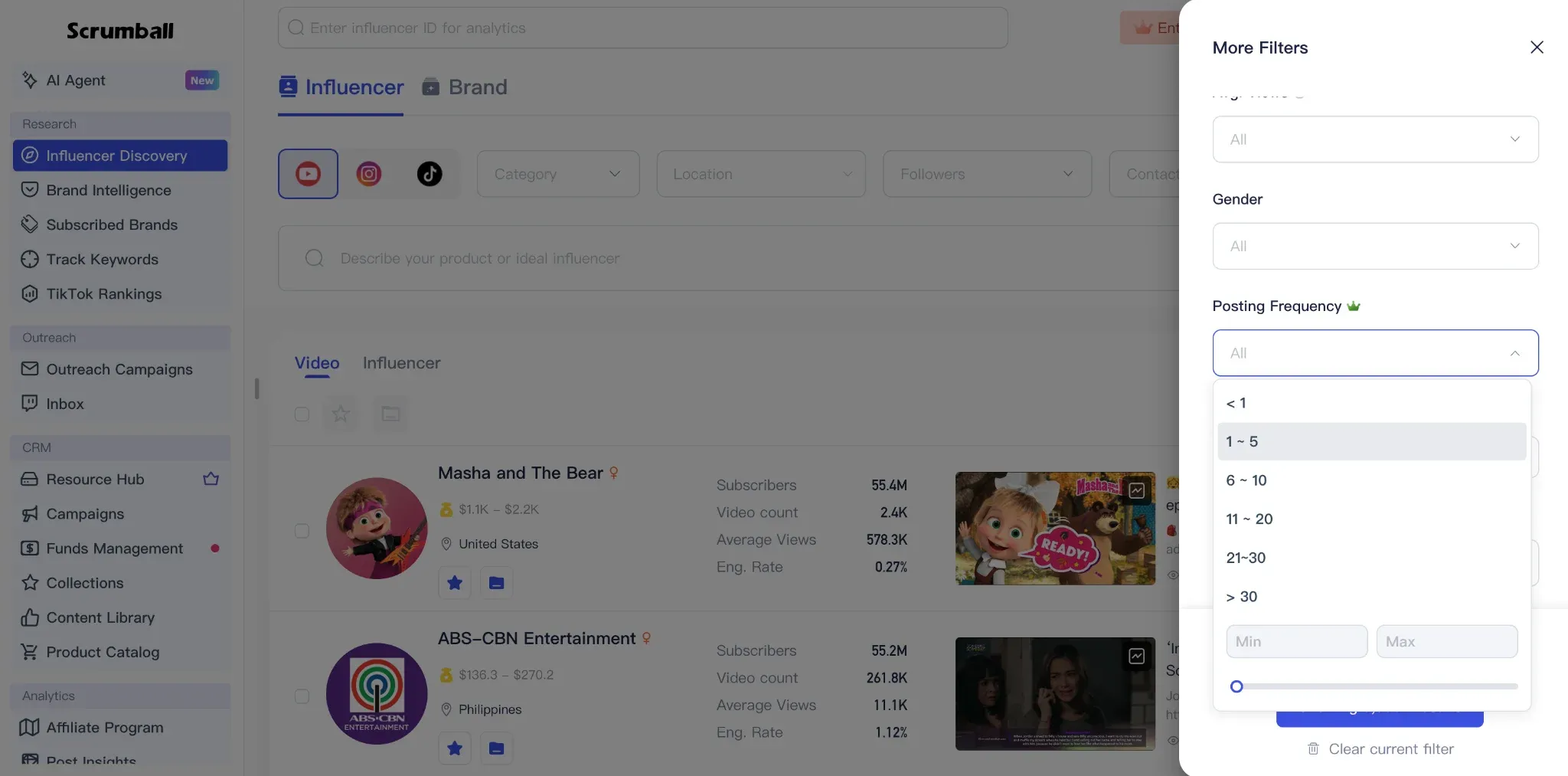Expand the Category dropdown
This screenshot has height=776, width=1568.
click(x=558, y=174)
